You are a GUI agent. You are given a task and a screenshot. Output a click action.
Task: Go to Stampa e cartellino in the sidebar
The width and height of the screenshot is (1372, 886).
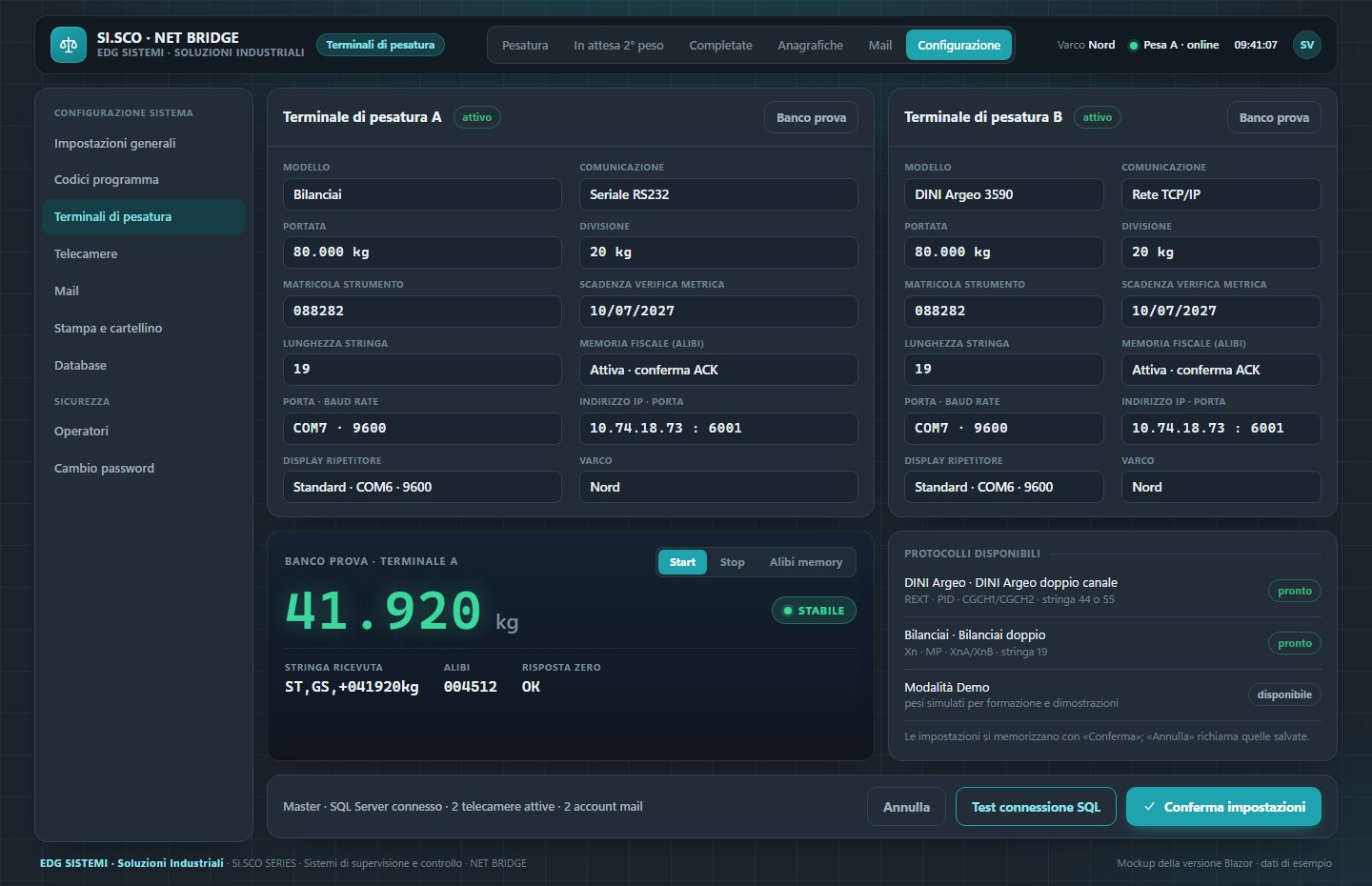(144, 329)
